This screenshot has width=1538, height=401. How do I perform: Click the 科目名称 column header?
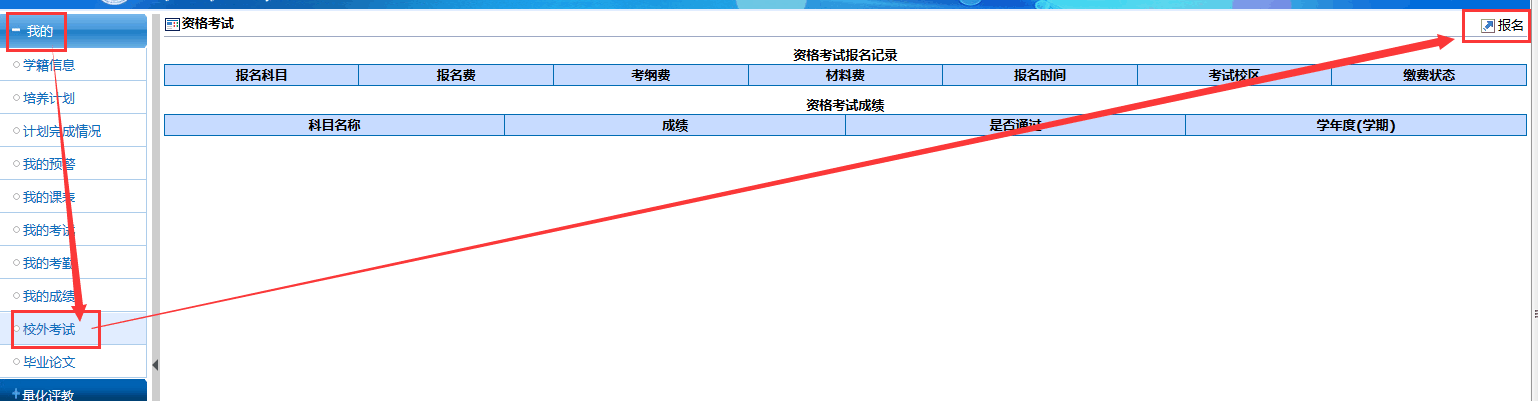[334, 125]
